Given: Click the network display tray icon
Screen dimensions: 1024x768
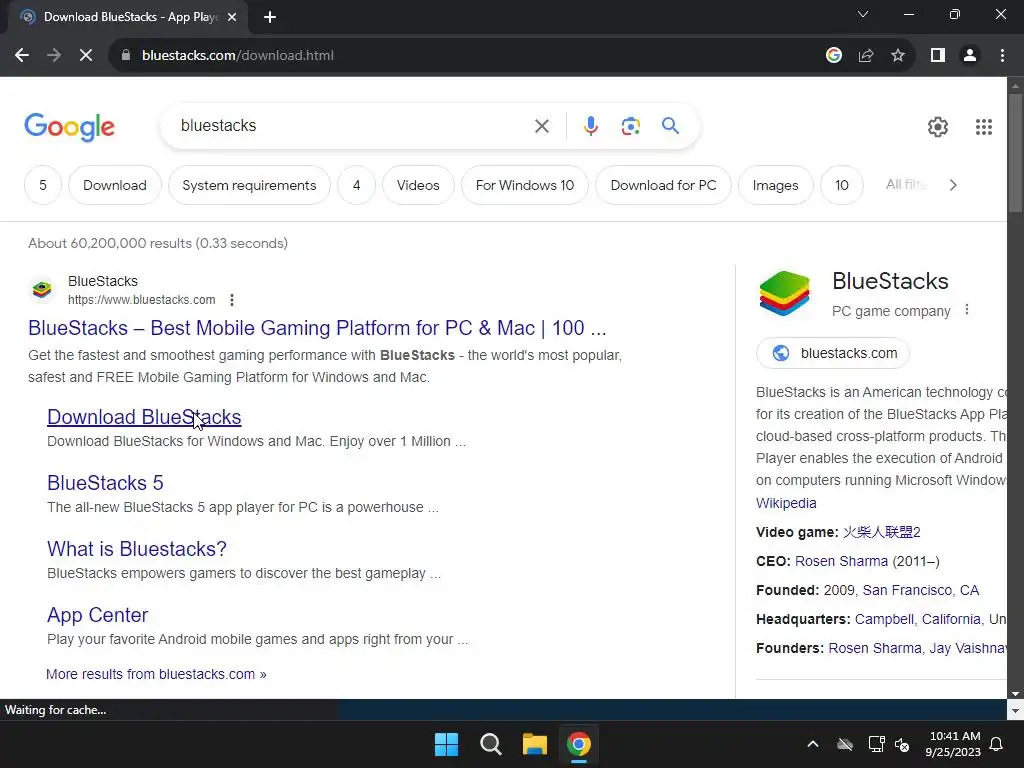Looking at the screenshot, I should pyautogui.click(x=876, y=744).
